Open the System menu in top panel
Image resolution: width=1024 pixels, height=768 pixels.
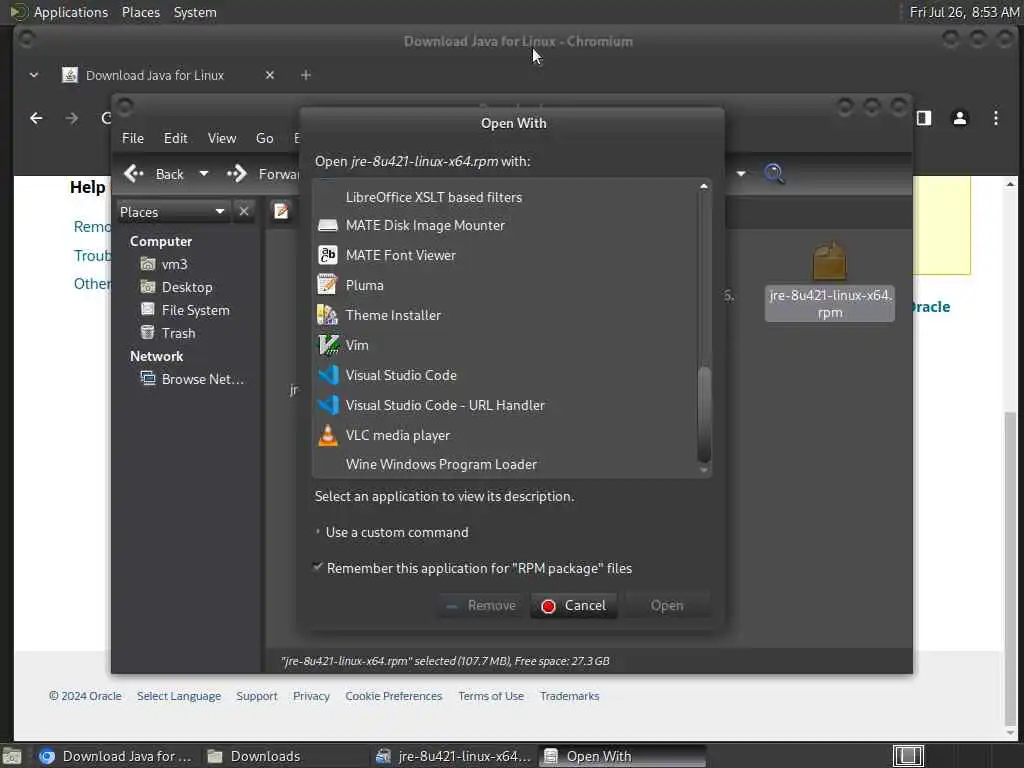(x=195, y=12)
